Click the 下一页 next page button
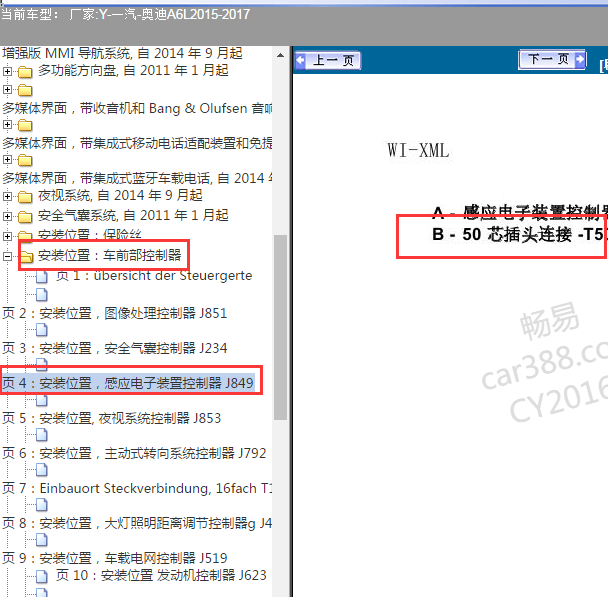This screenshot has height=597, width=608. click(552, 59)
